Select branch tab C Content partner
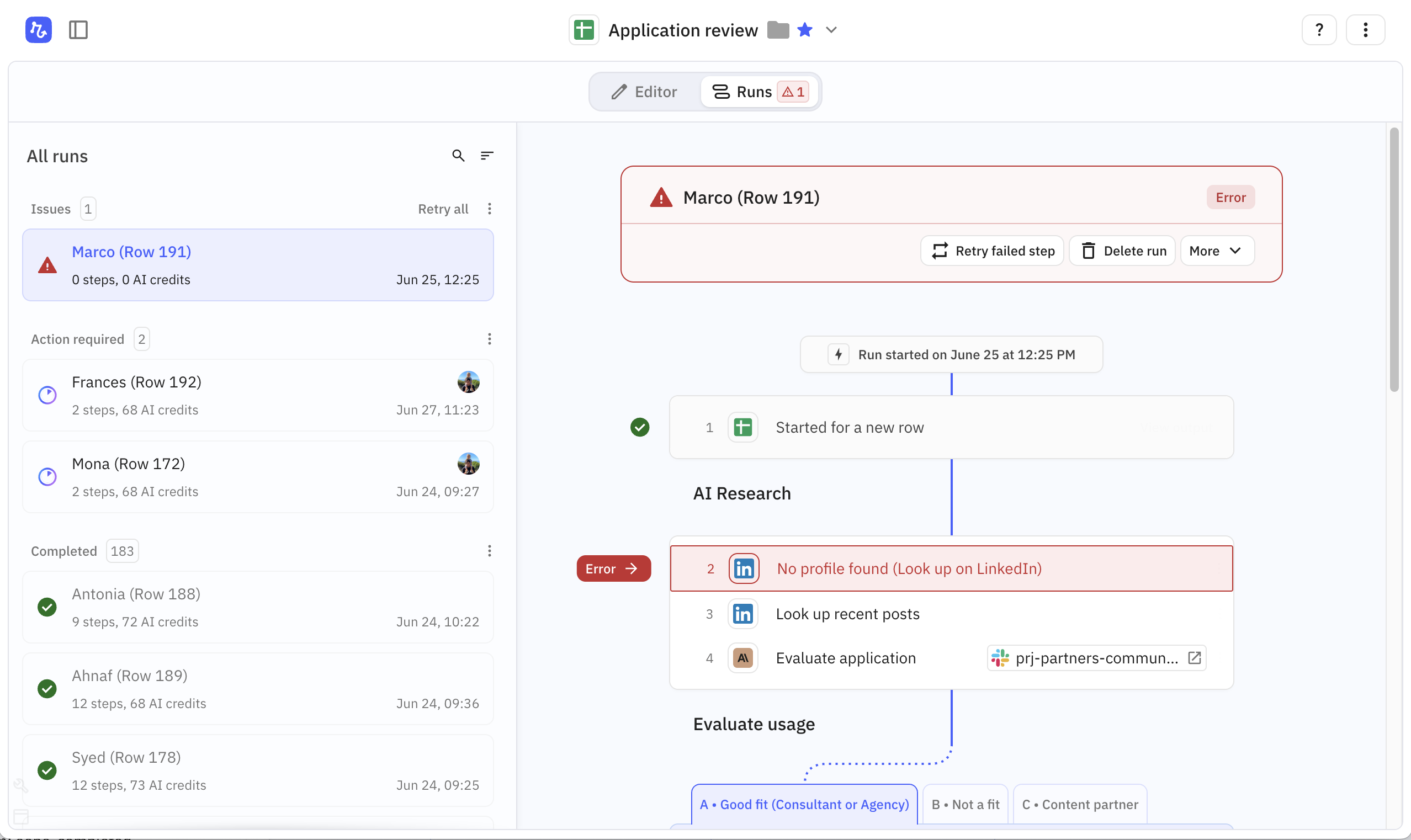Screen dimensions: 1411x840 click(1079, 804)
